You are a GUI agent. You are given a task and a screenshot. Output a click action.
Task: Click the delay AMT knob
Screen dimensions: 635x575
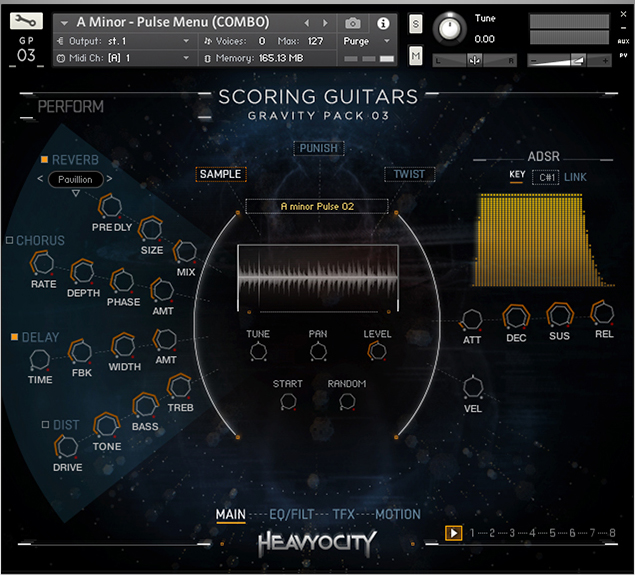(x=165, y=339)
